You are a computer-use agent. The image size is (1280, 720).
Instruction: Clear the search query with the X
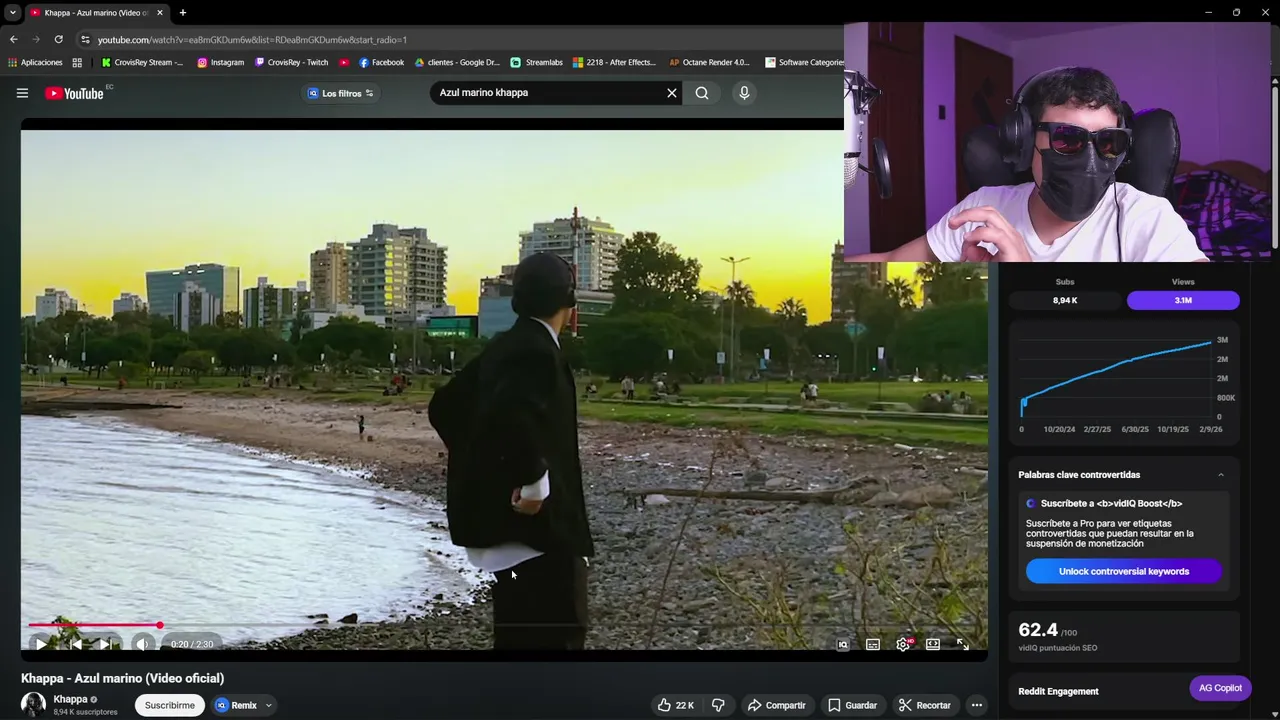click(672, 93)
